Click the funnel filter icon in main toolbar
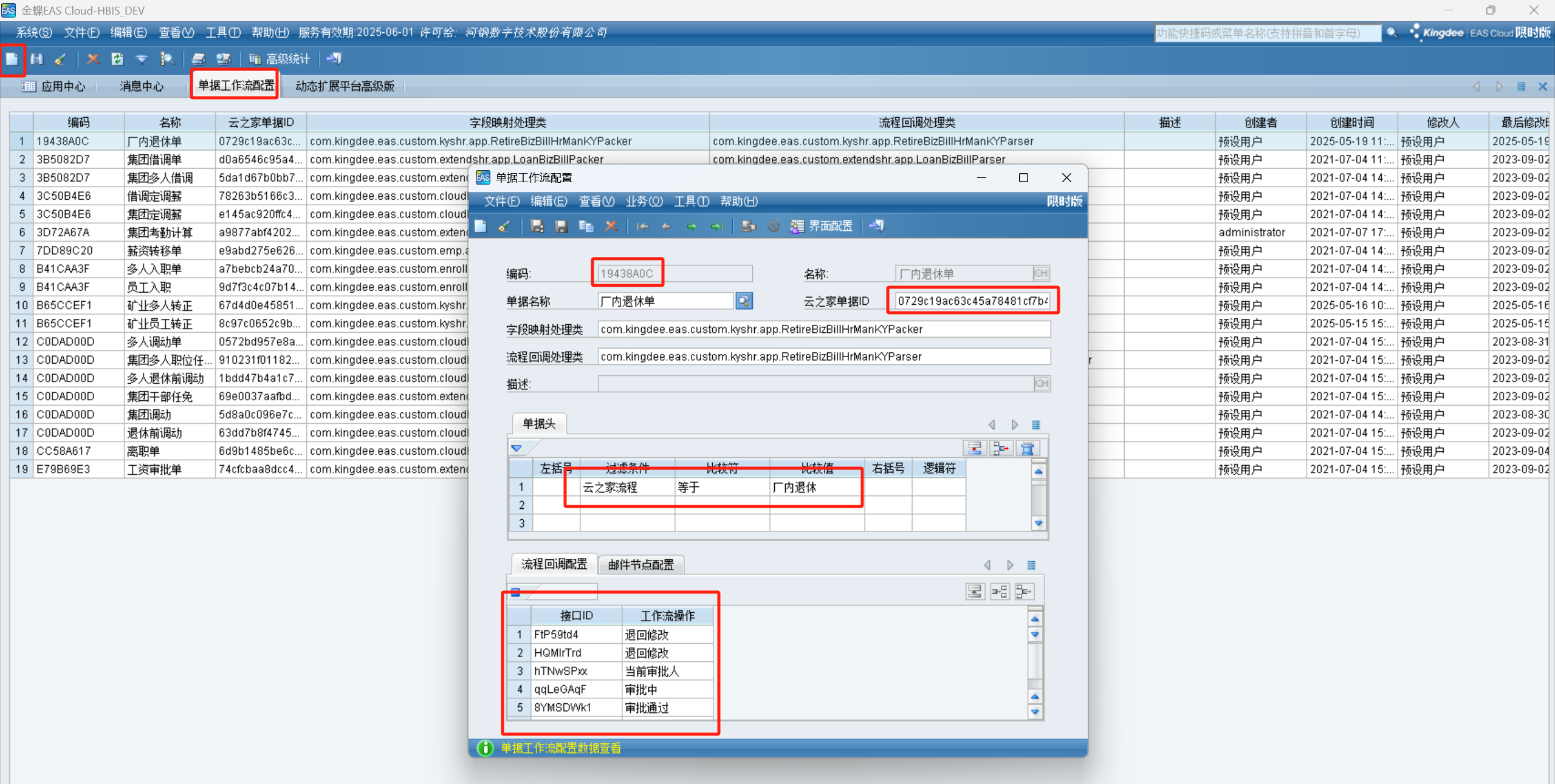 [x=142, y=59]
